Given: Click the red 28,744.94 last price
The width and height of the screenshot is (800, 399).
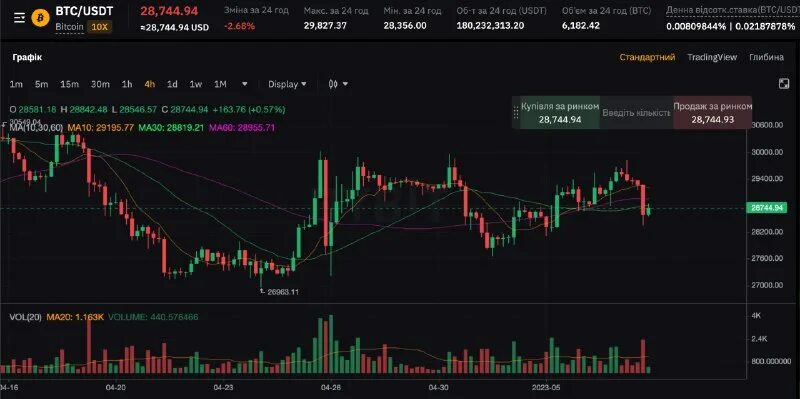Looking at the screenshot, I should click(169, 11).
